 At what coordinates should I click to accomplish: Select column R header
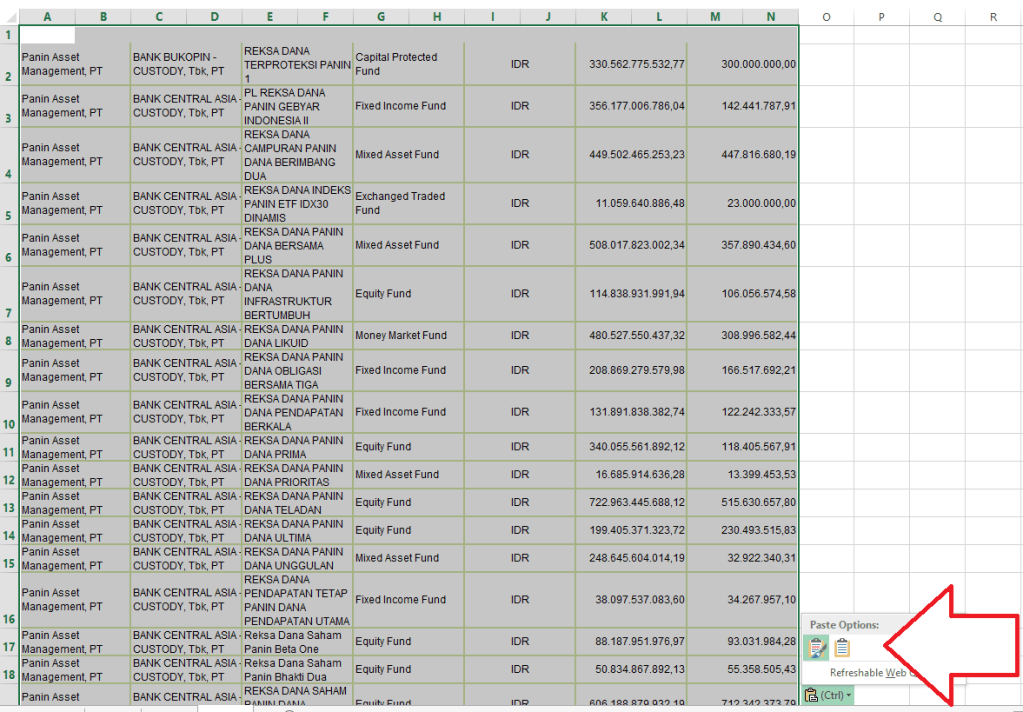click(993, 17)
